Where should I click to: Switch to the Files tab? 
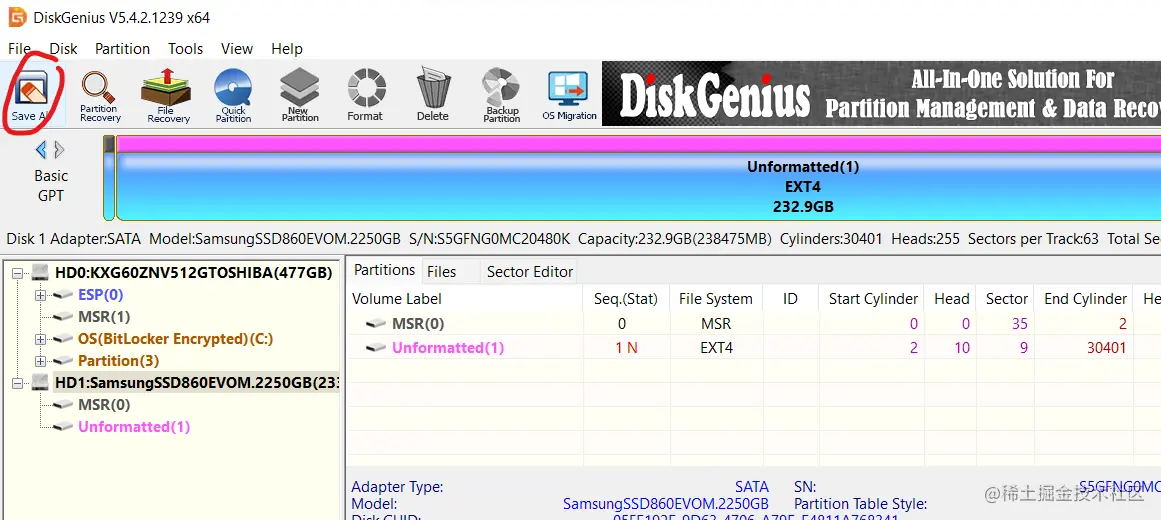442,272
